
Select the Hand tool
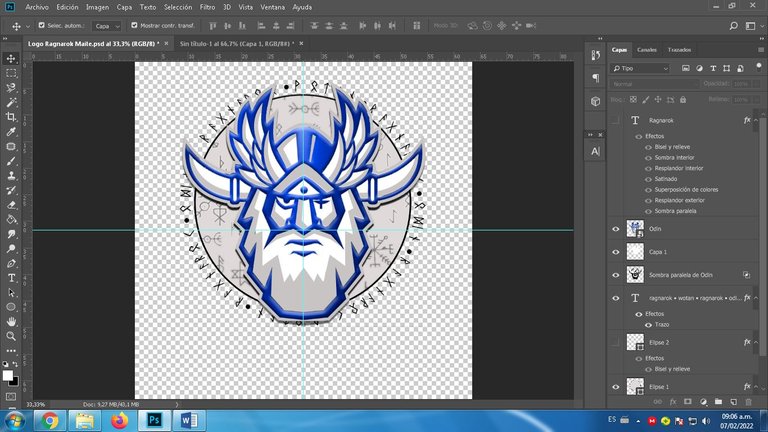[11, 321]
